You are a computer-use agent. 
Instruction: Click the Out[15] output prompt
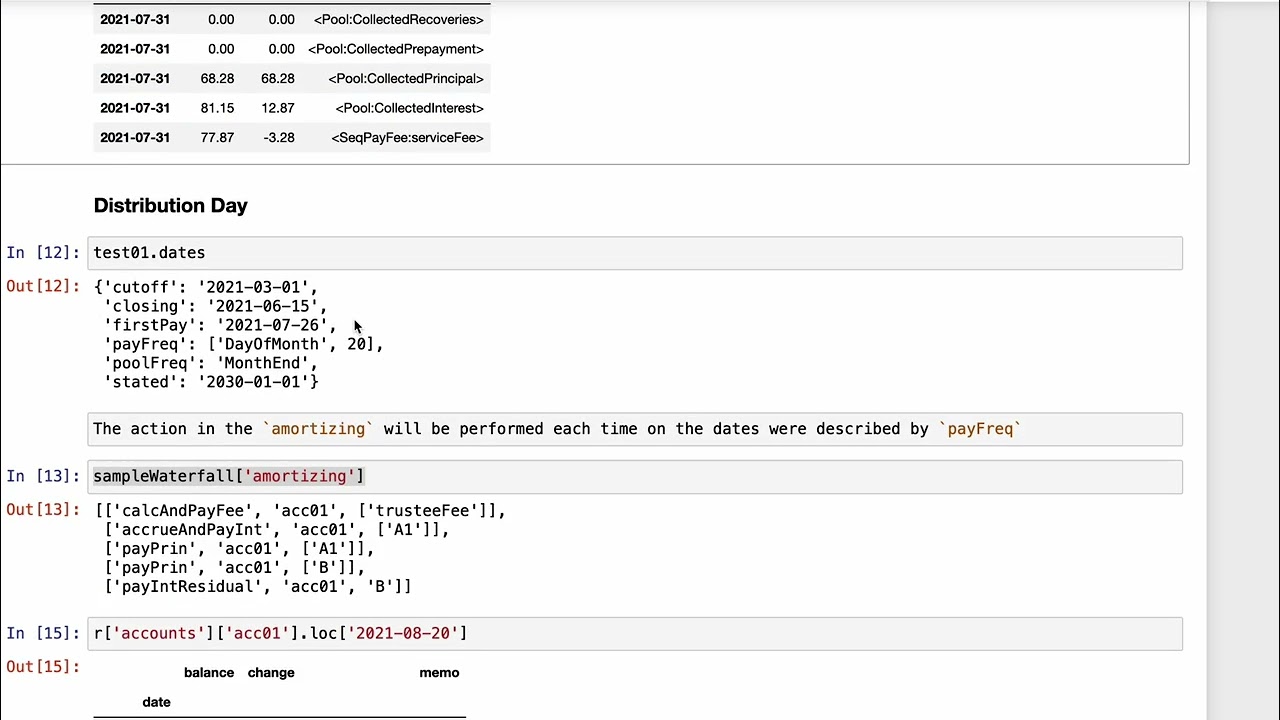(x=43, y=666)
